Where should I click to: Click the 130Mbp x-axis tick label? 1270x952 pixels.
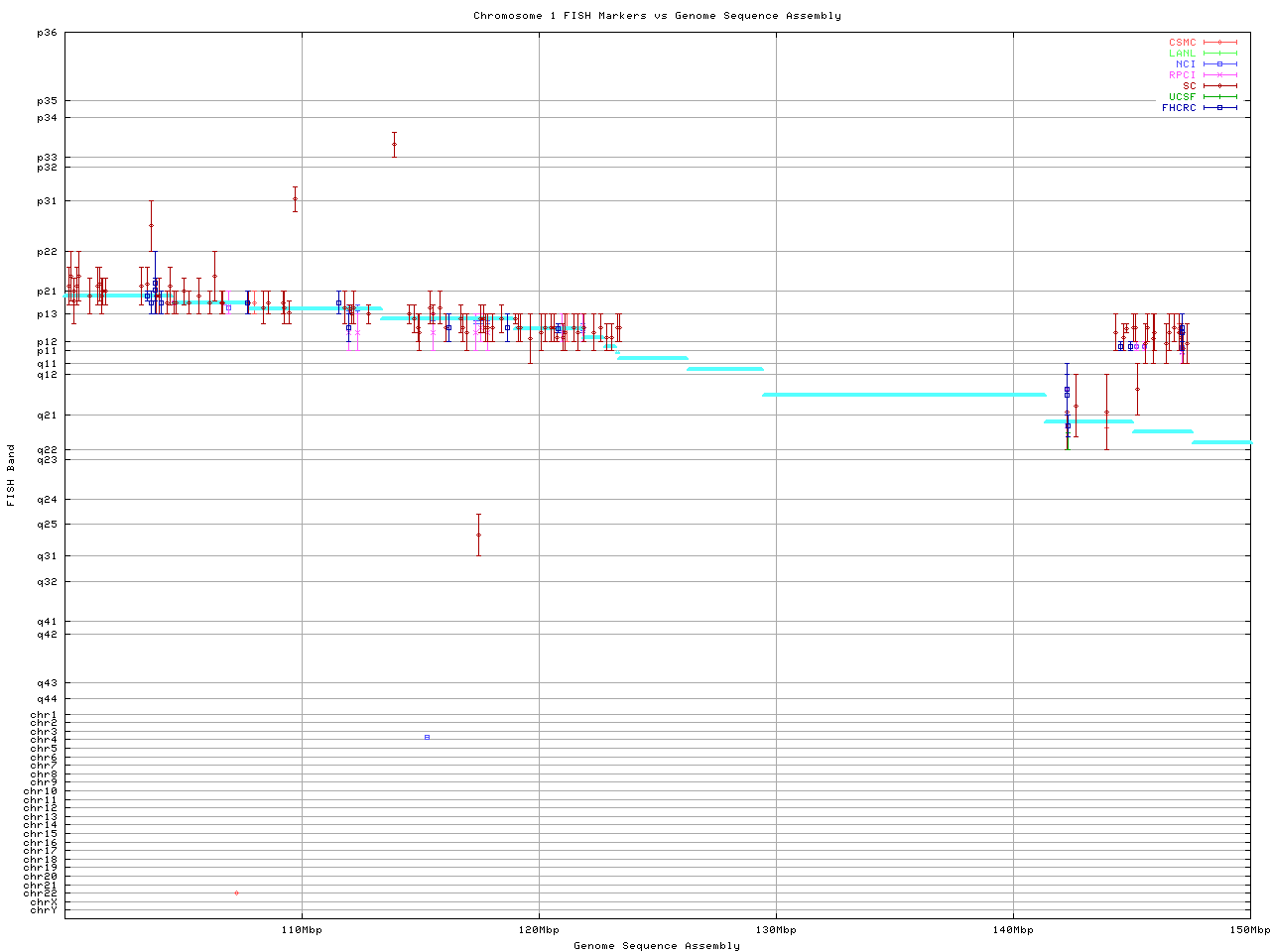point(776,930)
